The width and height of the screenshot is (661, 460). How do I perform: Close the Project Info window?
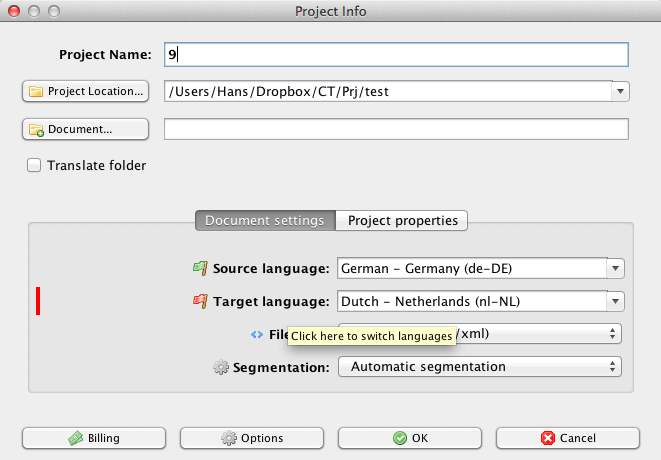(x=13, y=11)
